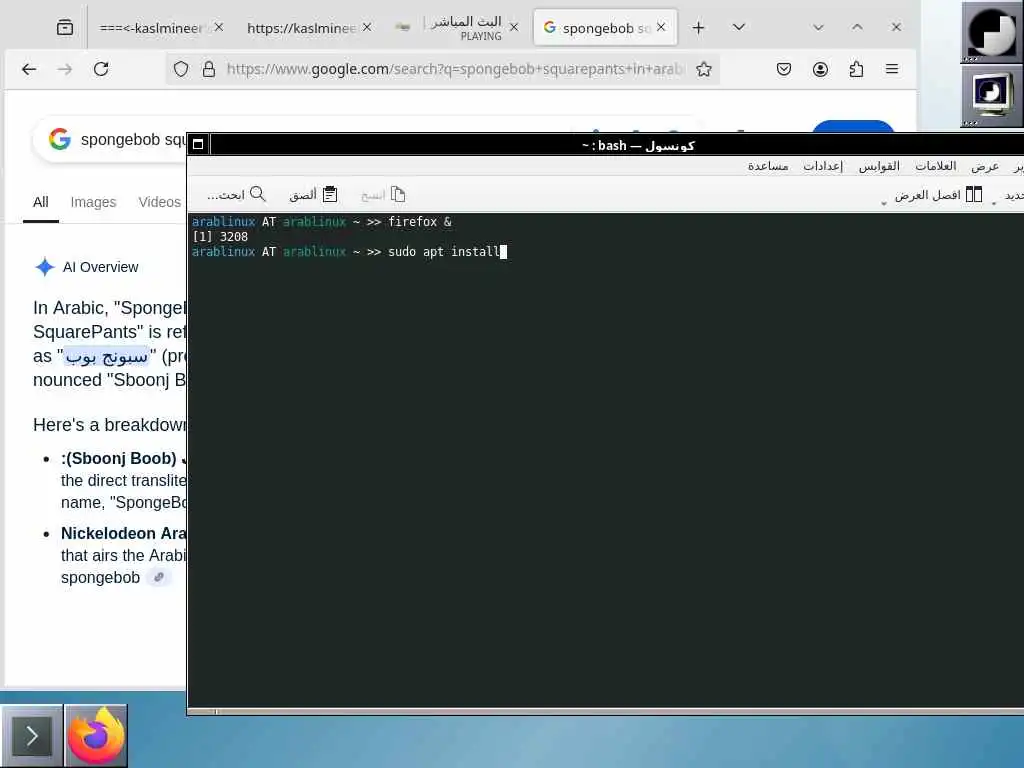Open the إعدادات menu in Konsole
Image resolution: width=1024 pixels, height=768 pixels.
(x=823, y=166)
